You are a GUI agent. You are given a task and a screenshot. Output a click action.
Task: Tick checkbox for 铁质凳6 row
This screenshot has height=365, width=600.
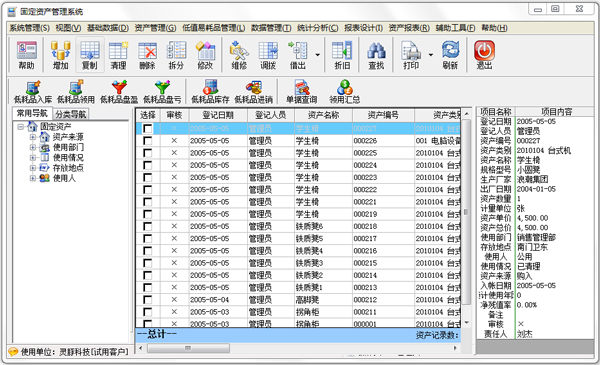pyautogui.click(x=147, y=226)
